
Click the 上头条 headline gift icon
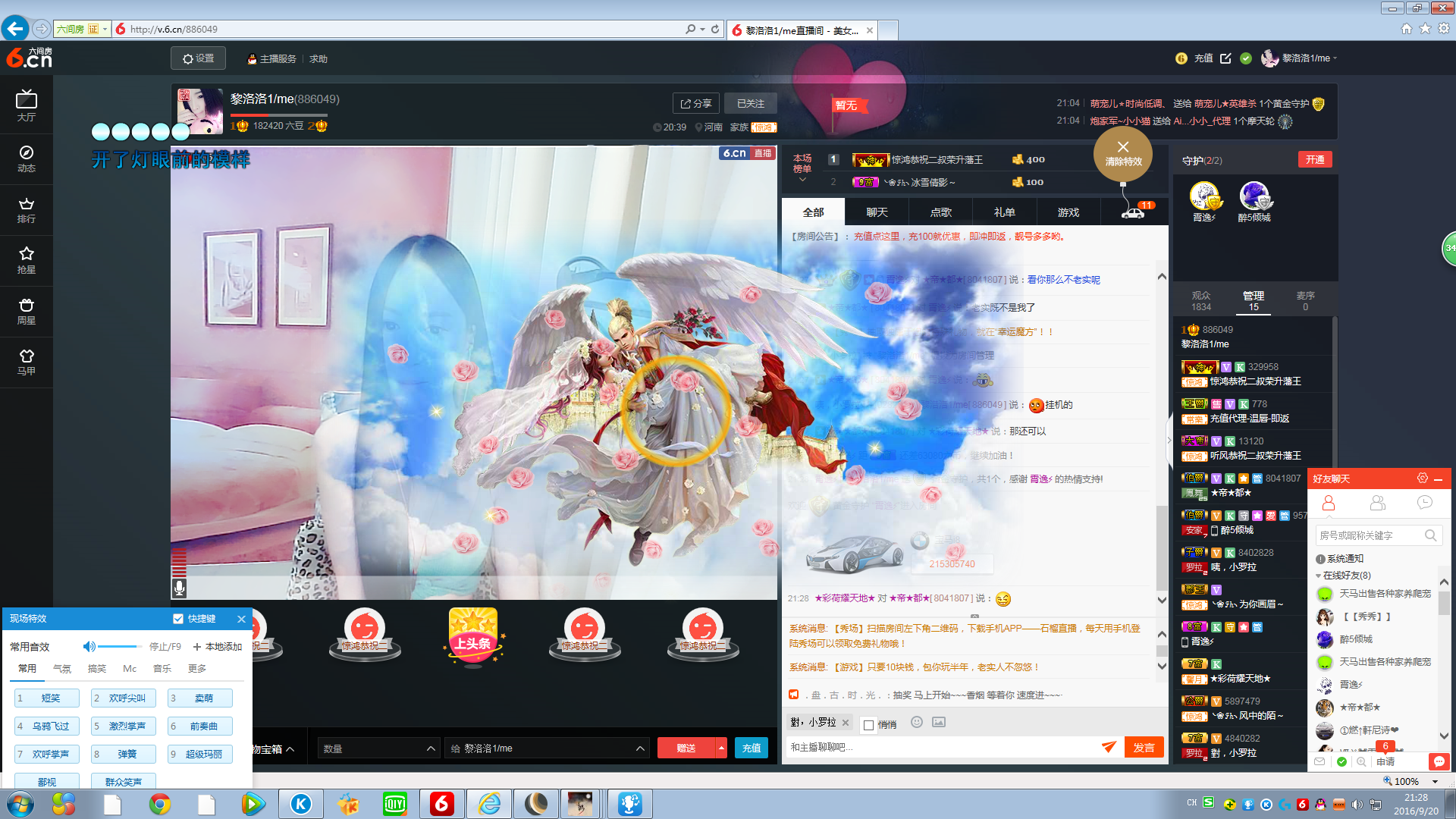pos(473,635)
